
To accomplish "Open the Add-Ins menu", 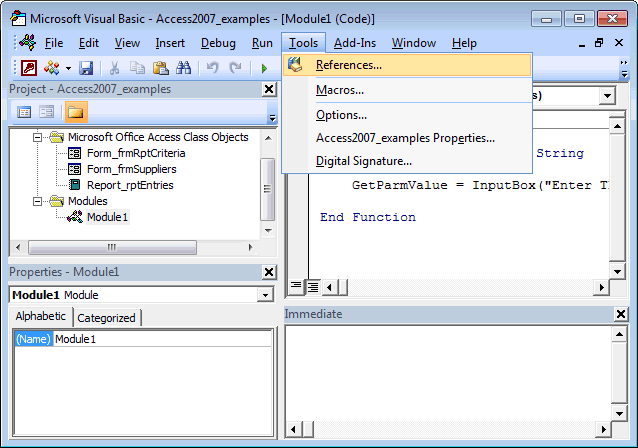I will [355, 43].
